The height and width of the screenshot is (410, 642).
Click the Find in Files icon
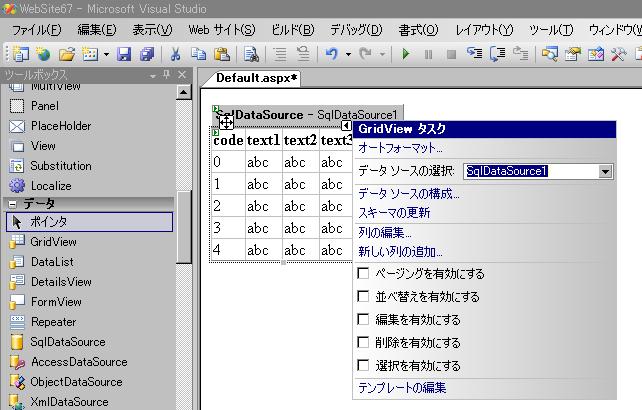[251, 54]
